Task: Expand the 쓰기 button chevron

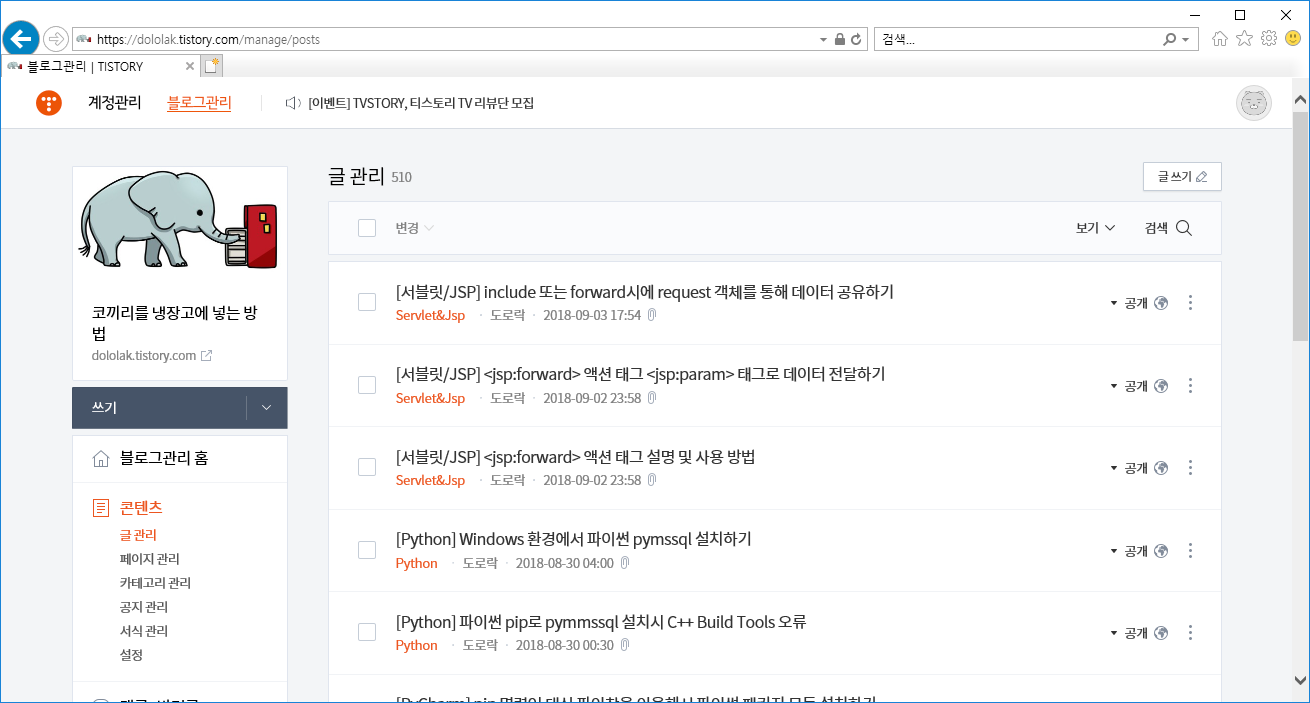Action: pyautogui.click(x=266, y=408)
